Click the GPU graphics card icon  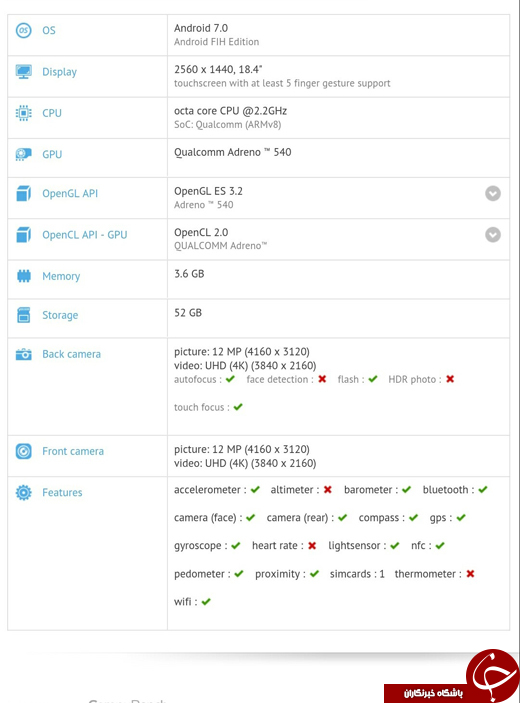(23, 154)
